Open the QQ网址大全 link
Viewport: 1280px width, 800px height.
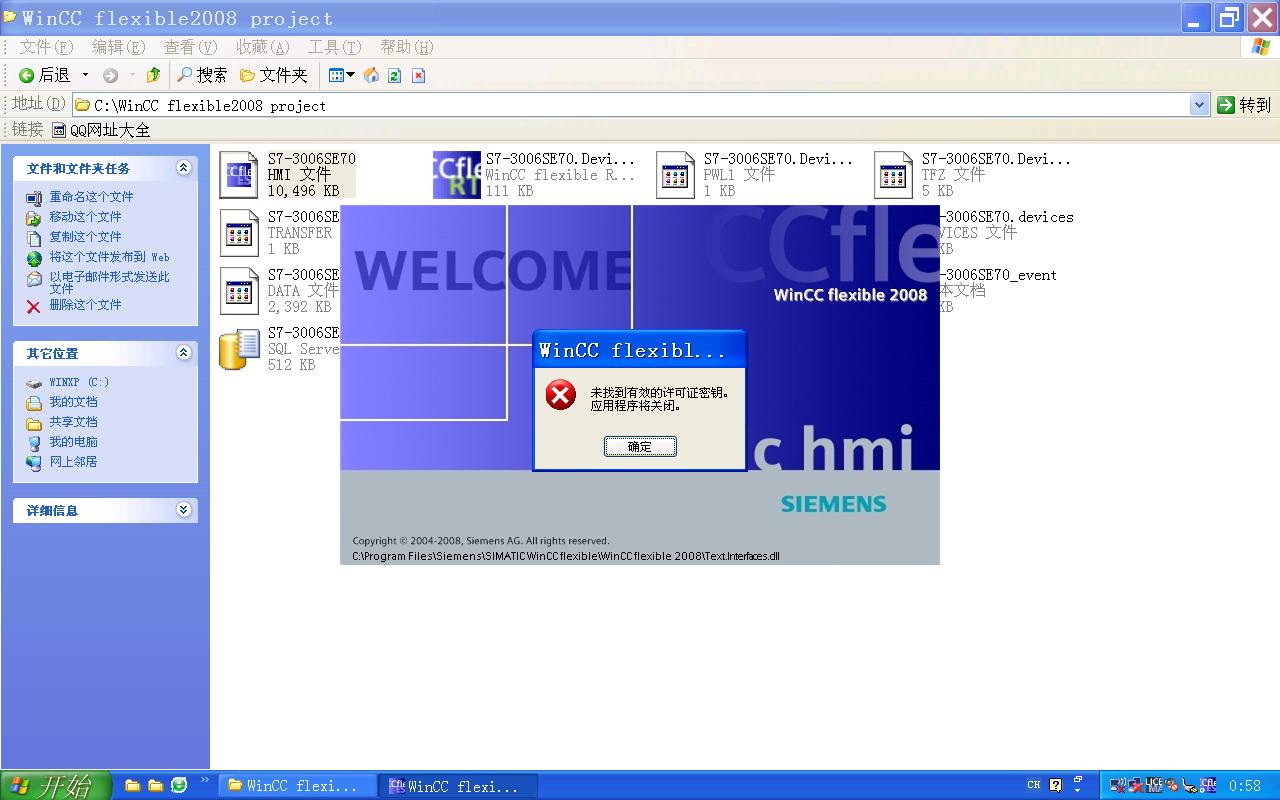pyautogui.click(x=101, y=130)
